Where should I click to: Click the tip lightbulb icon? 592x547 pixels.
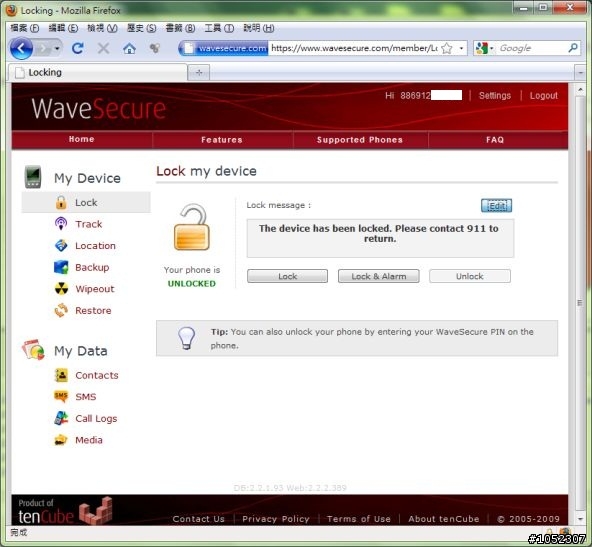tap(187, 337)
